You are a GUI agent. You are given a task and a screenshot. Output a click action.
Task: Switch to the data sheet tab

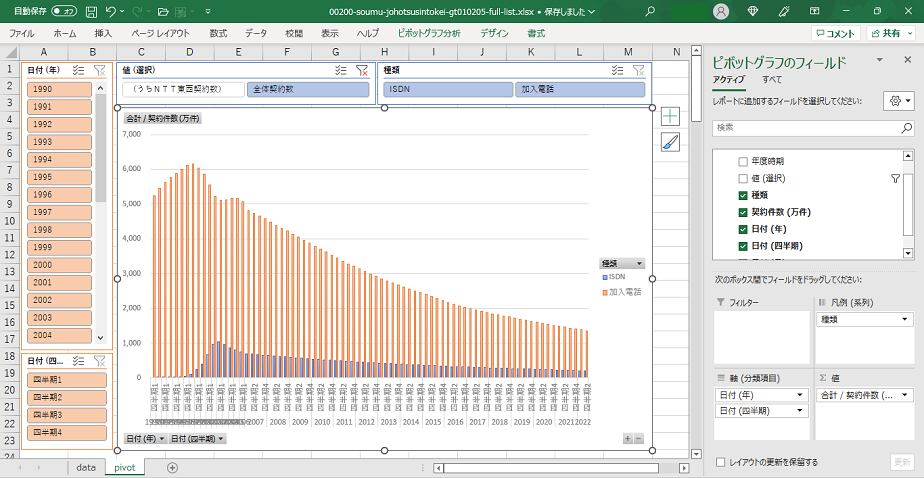(86, 466)
